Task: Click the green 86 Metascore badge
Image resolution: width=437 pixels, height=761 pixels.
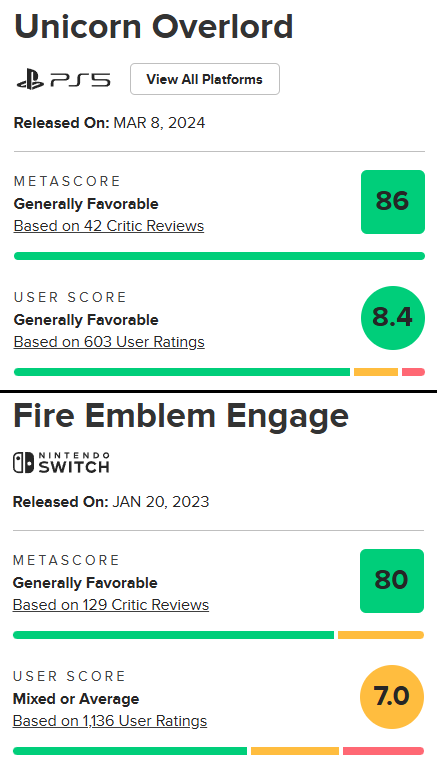Action: [393, 202]
